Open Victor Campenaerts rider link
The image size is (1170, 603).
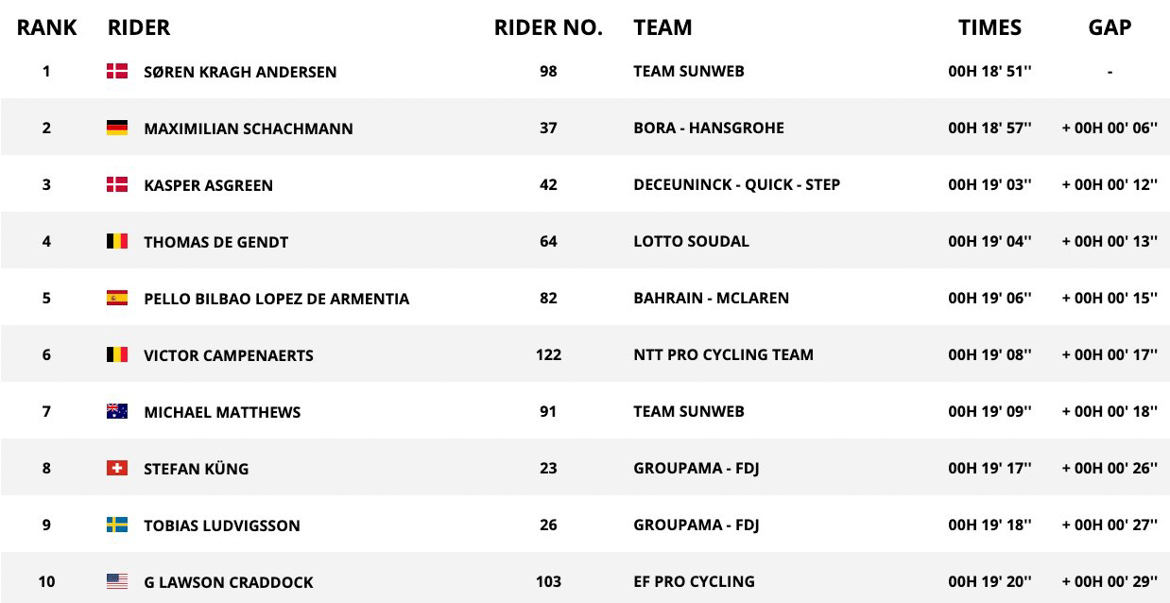pyautogui.click(x=228, y=355)
